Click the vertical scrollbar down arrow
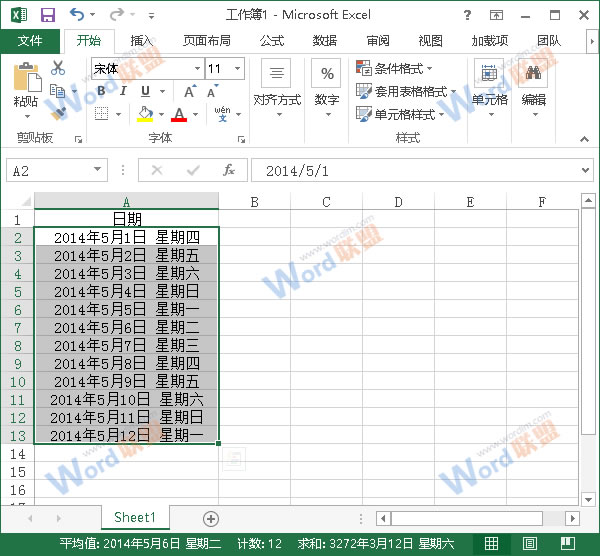This screenshot has height=556, width=600. click(x=588, y=499)
